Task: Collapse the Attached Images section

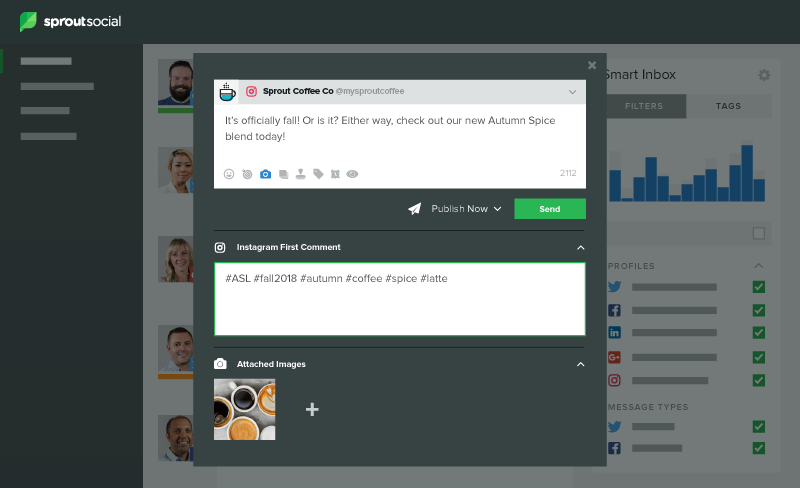Action: [x=581, y=364]
